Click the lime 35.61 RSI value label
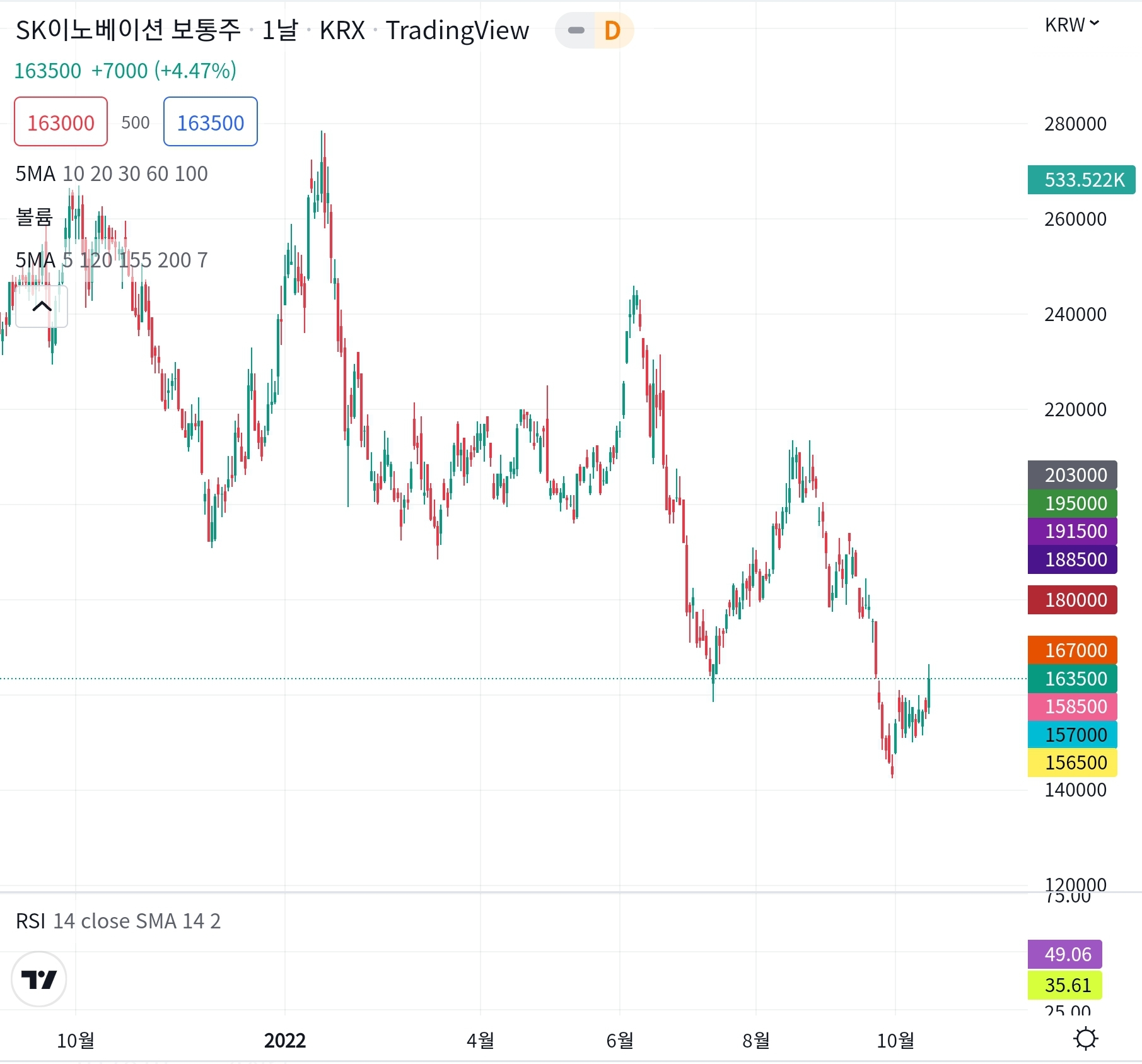The width and height of the screenshot is (1142, 1064). pos(1065,985)
